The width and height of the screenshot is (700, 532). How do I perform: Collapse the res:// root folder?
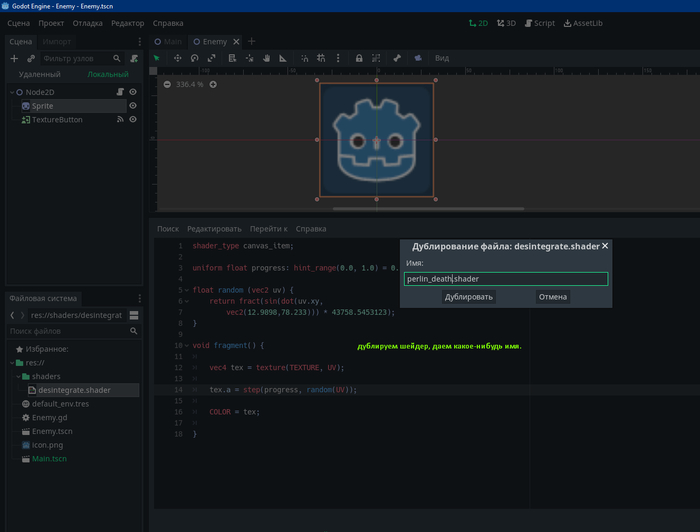[x=11, y=363]
